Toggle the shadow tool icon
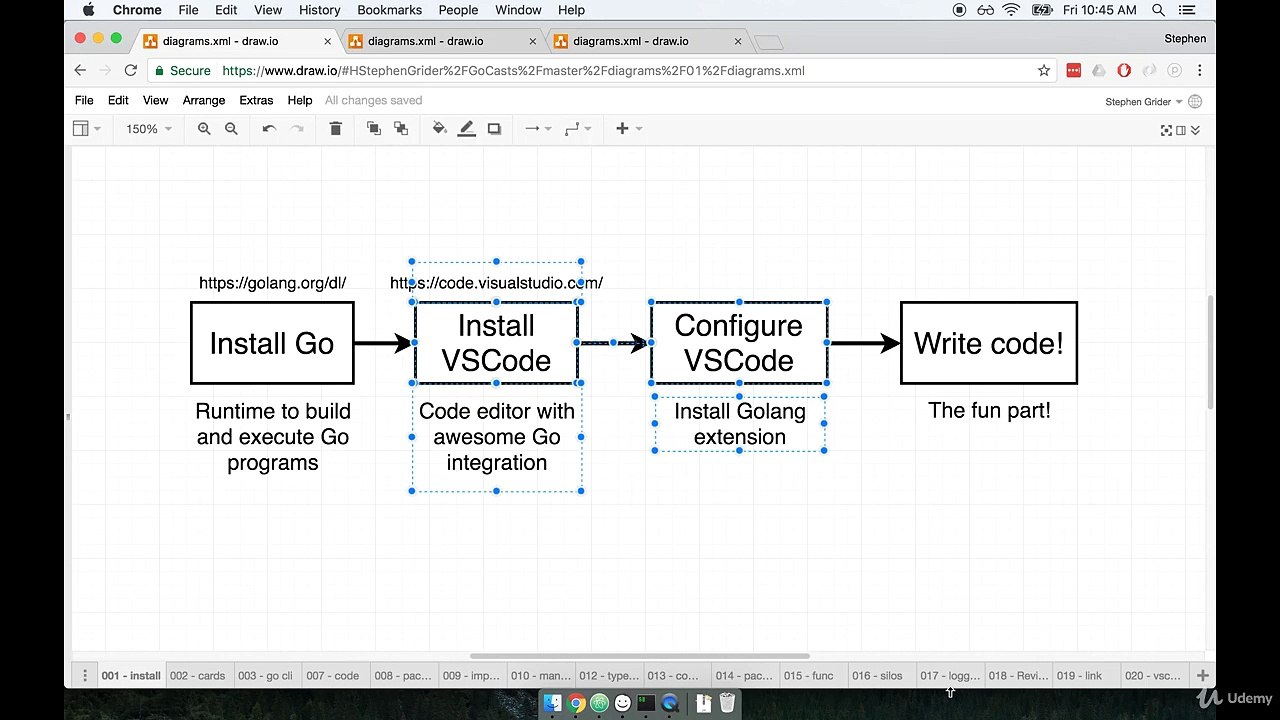This screenshot has width=1280, height=720. 494,129
